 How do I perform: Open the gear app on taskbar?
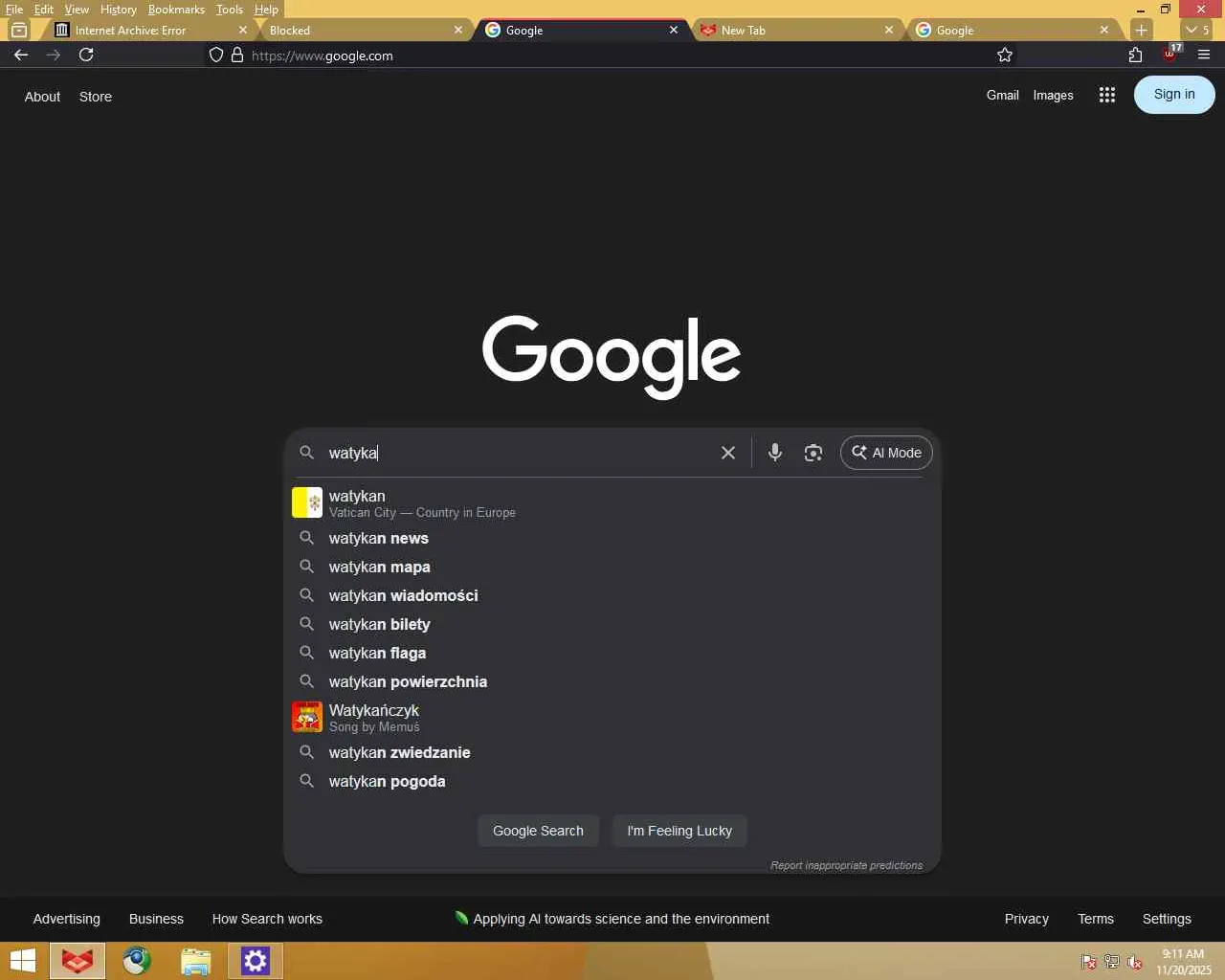[x=256, y=961]
